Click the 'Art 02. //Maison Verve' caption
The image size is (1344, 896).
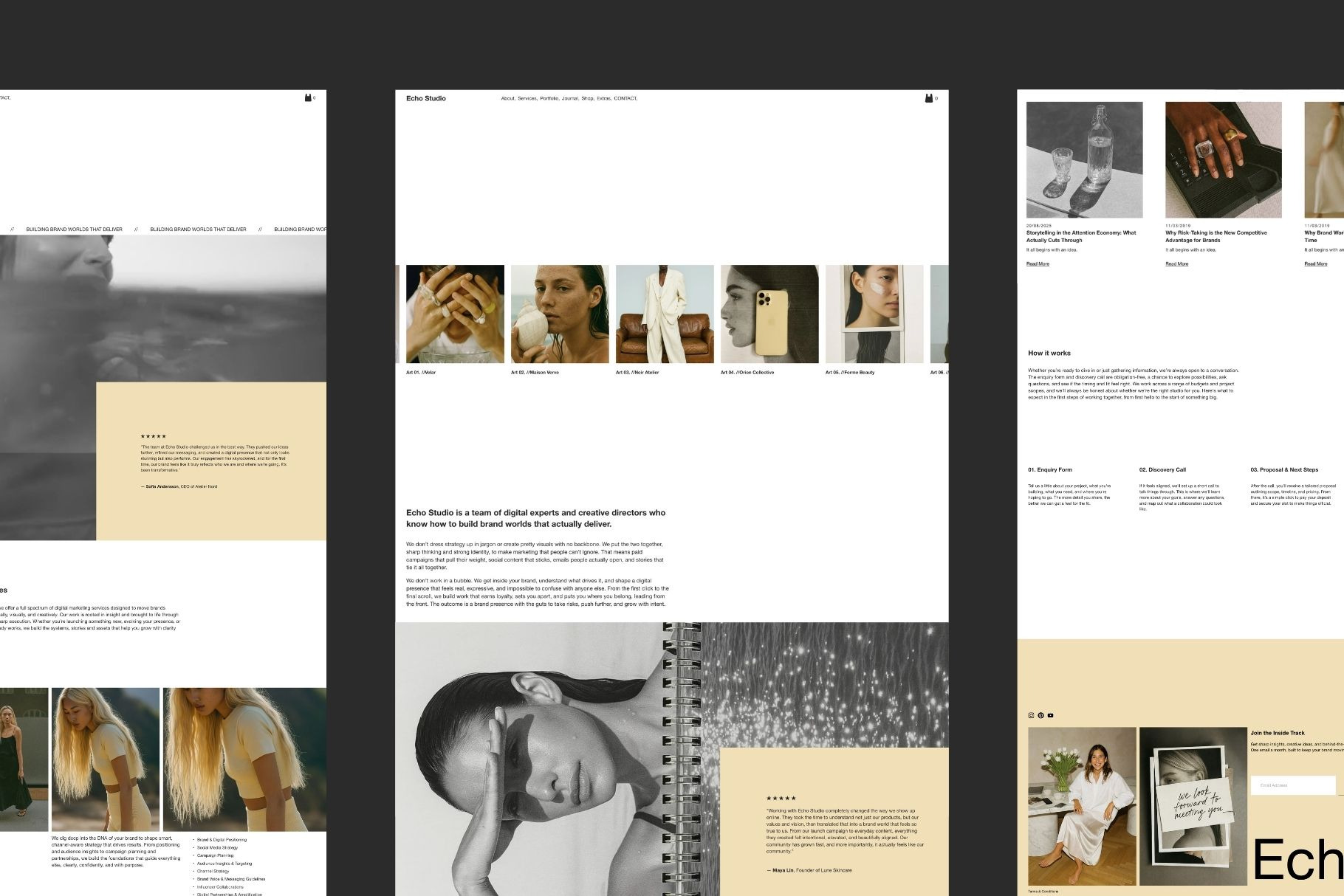click(x=535, y=373)
